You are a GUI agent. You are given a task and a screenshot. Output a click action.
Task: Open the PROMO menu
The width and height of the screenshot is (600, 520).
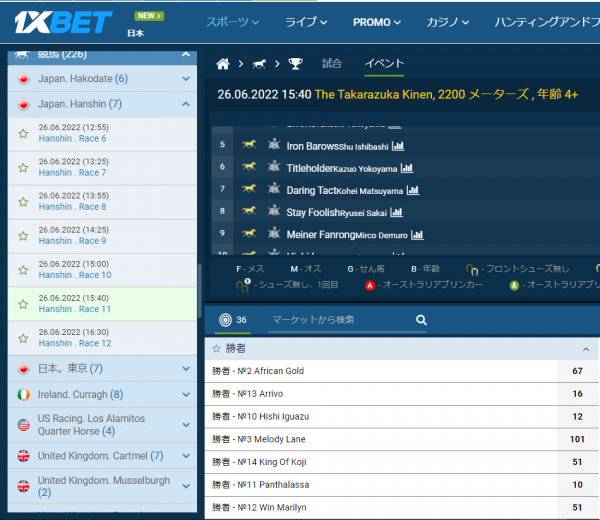tap(377, 23)
